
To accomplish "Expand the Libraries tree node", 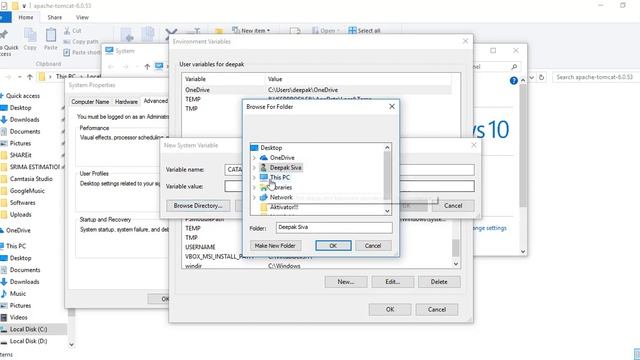I will 254,187.
